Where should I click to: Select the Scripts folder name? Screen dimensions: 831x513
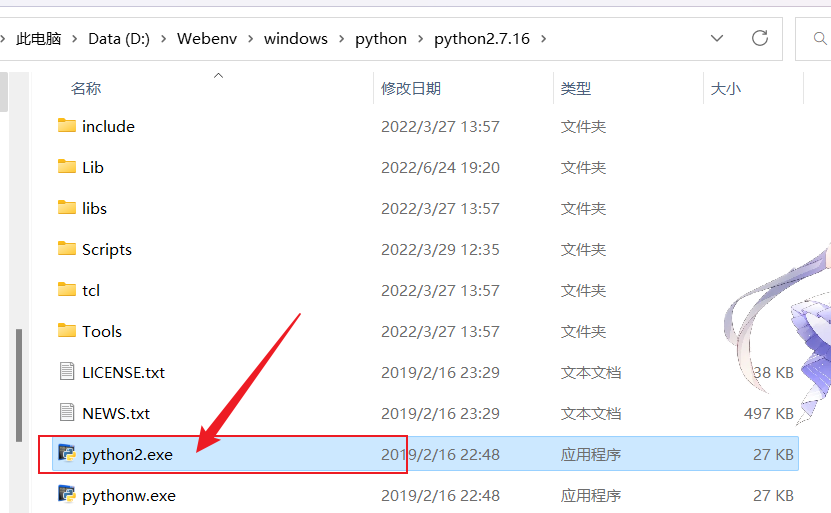coord(107,250)
